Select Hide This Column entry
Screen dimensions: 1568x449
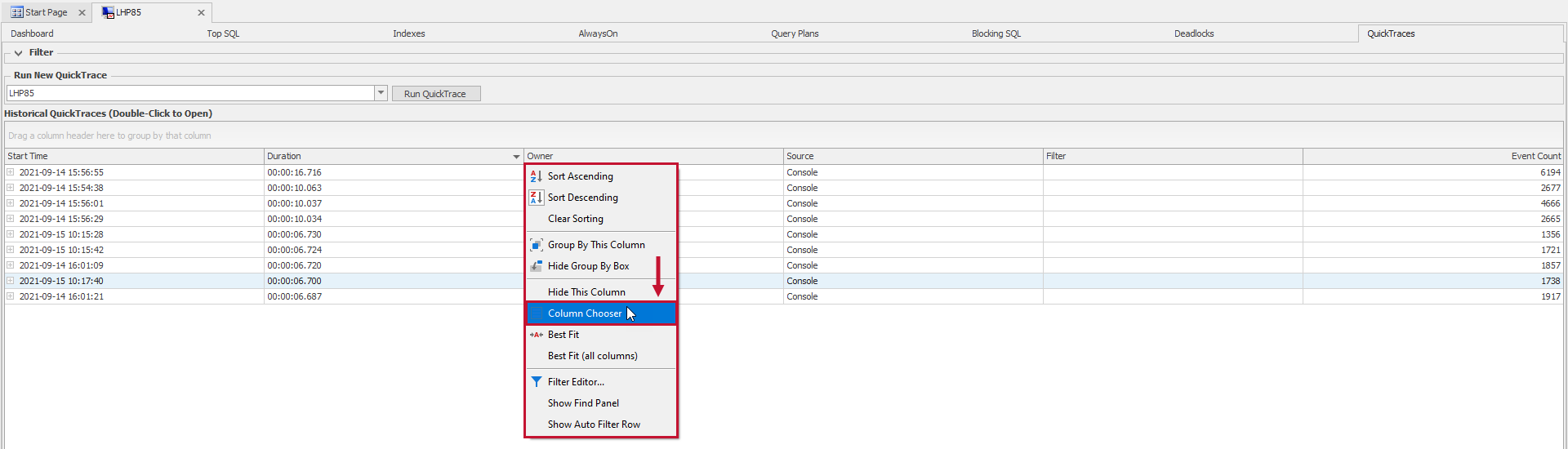pyautogui.click(x=601, y=292)
